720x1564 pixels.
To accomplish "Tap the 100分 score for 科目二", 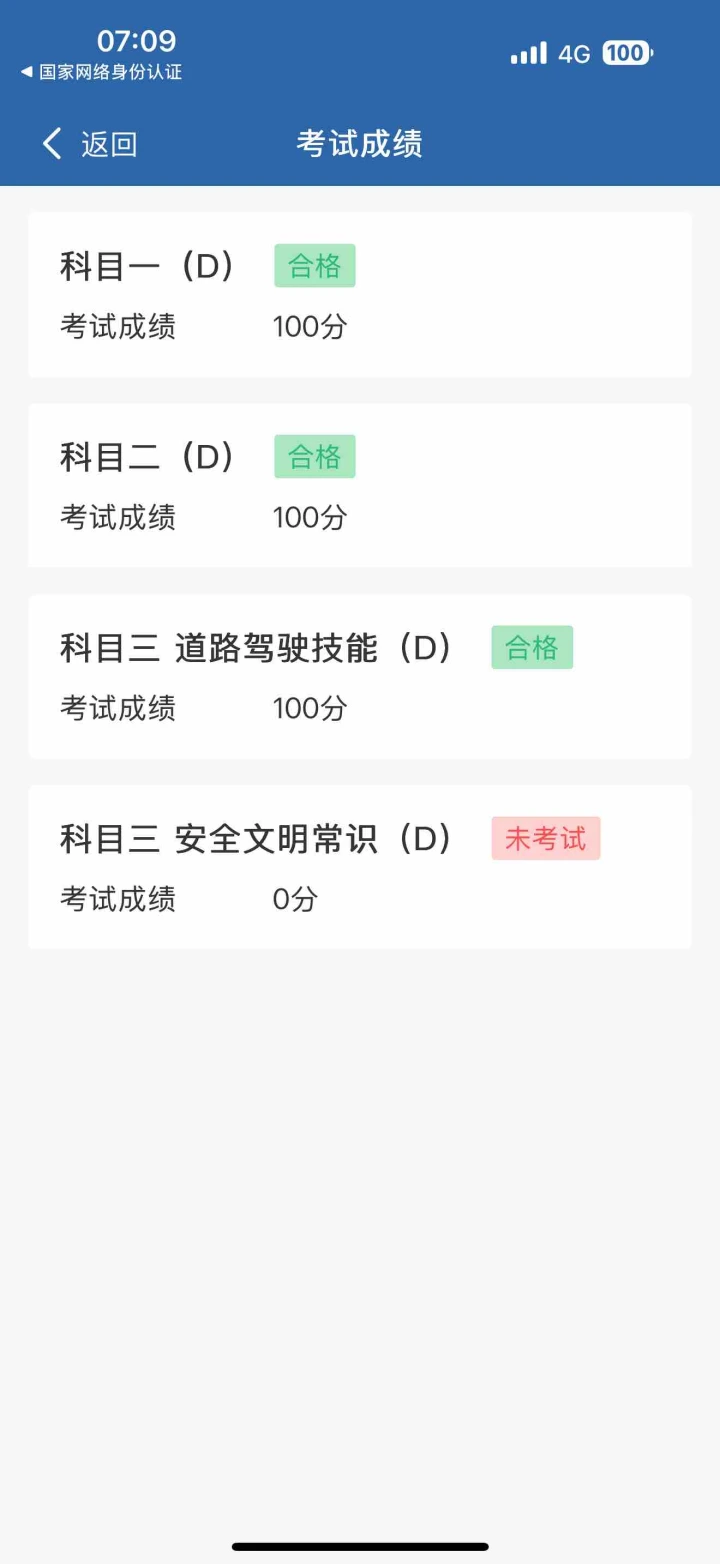I will point(310,518).
